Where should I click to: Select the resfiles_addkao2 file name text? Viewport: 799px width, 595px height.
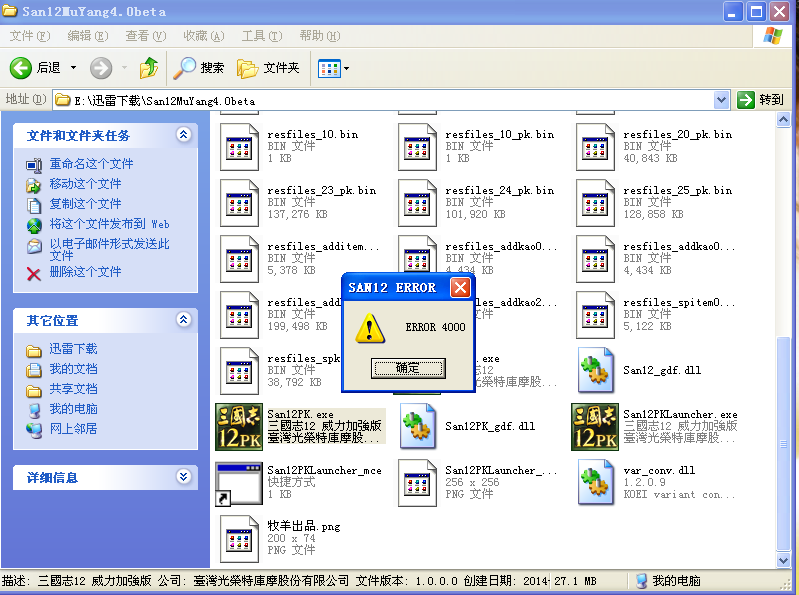pos(515,303)
